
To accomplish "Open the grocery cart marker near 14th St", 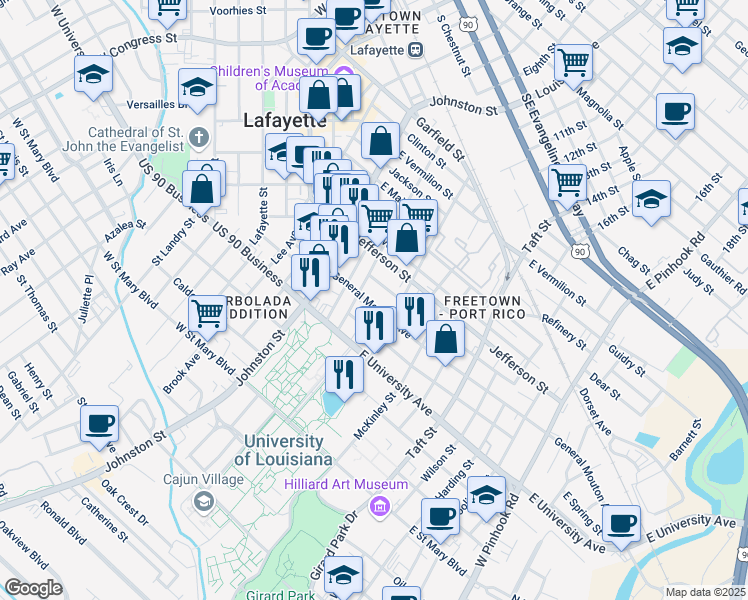I will coord(568,184).
